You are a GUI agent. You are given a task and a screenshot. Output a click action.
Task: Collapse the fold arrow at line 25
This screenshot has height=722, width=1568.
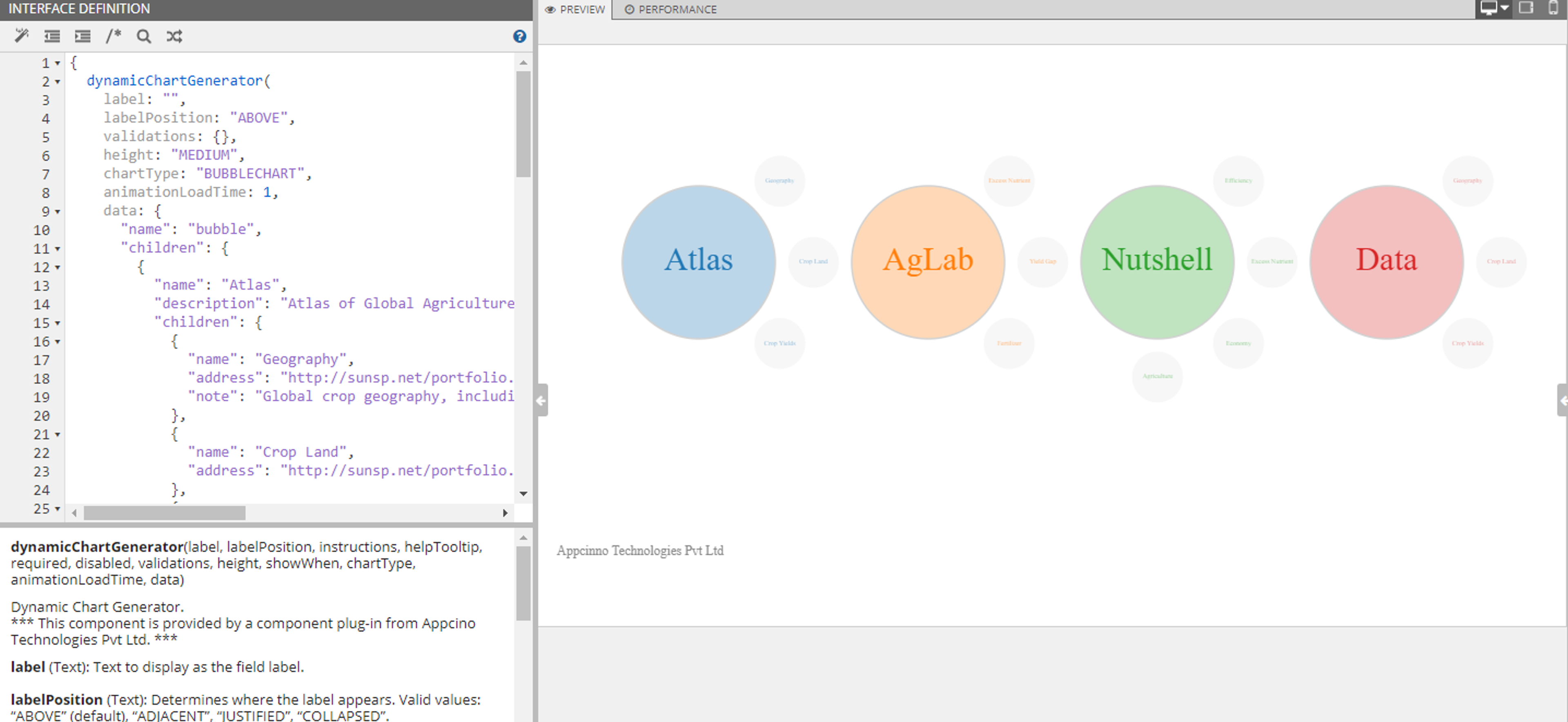pos(58,508)
